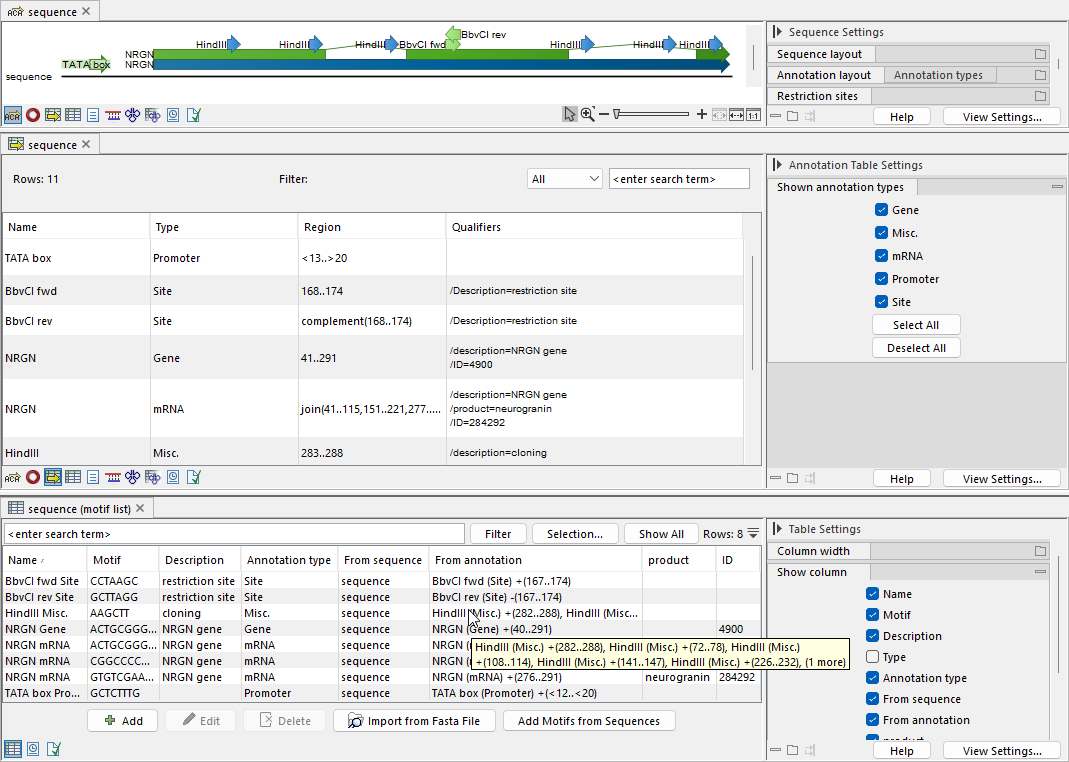Click the fit width zoom icon
Viewport: 1069px width, 762px height.
(736, 115)
